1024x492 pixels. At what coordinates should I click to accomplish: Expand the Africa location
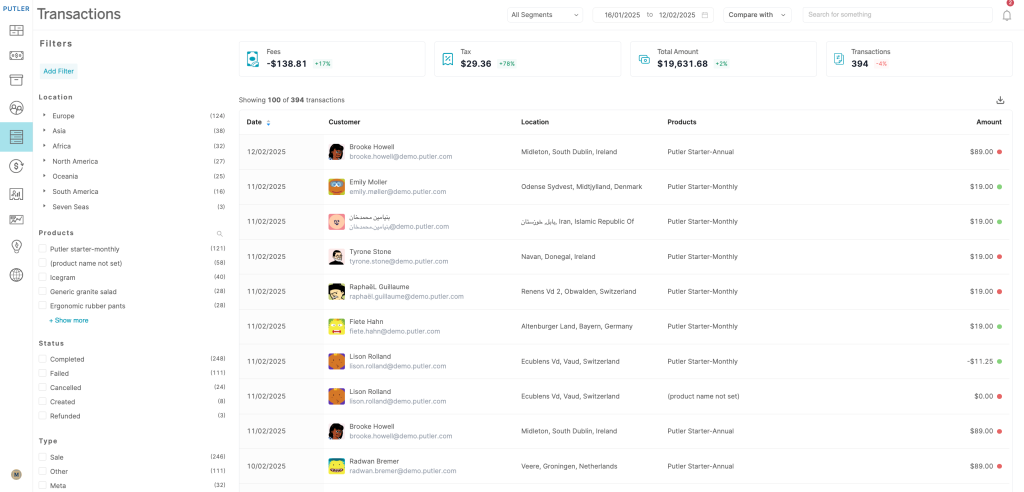[44, 145]
